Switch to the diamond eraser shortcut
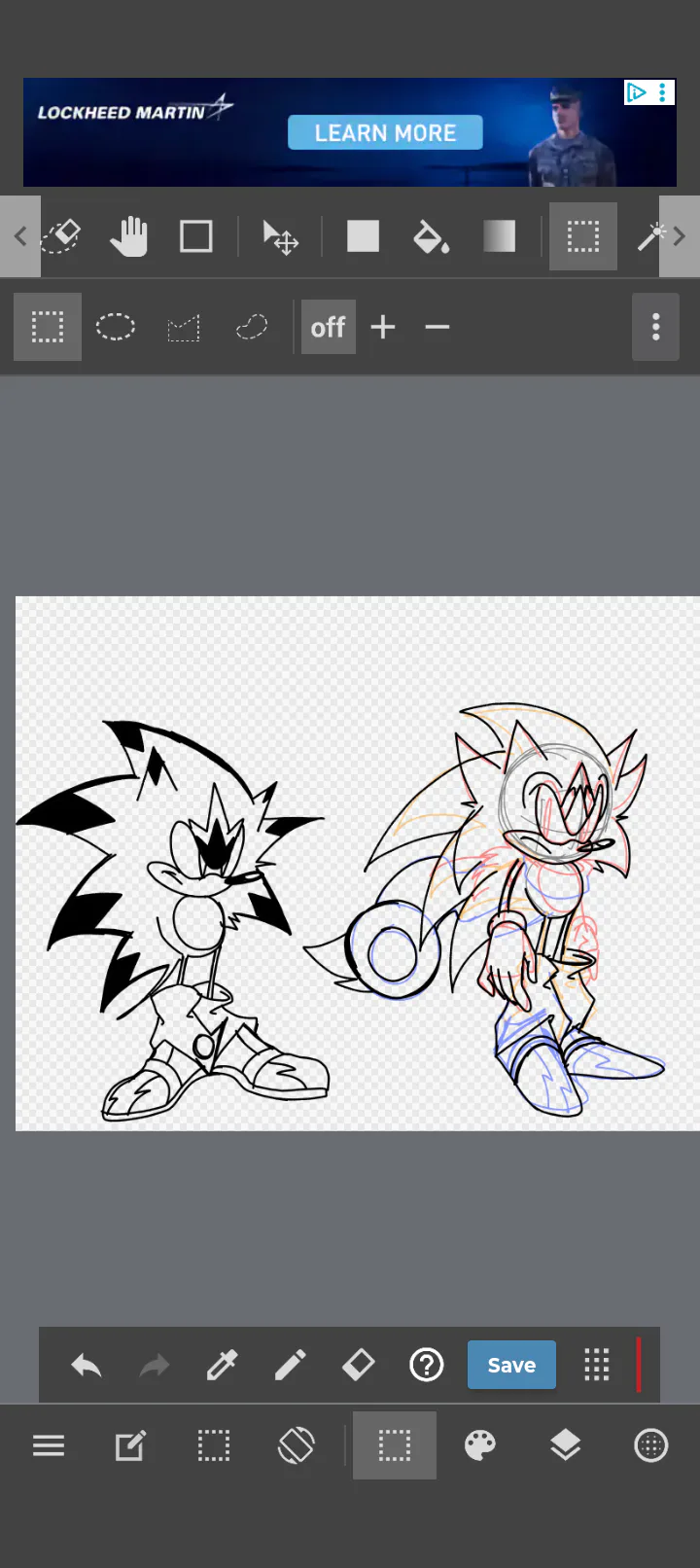 pos(358,1366)
